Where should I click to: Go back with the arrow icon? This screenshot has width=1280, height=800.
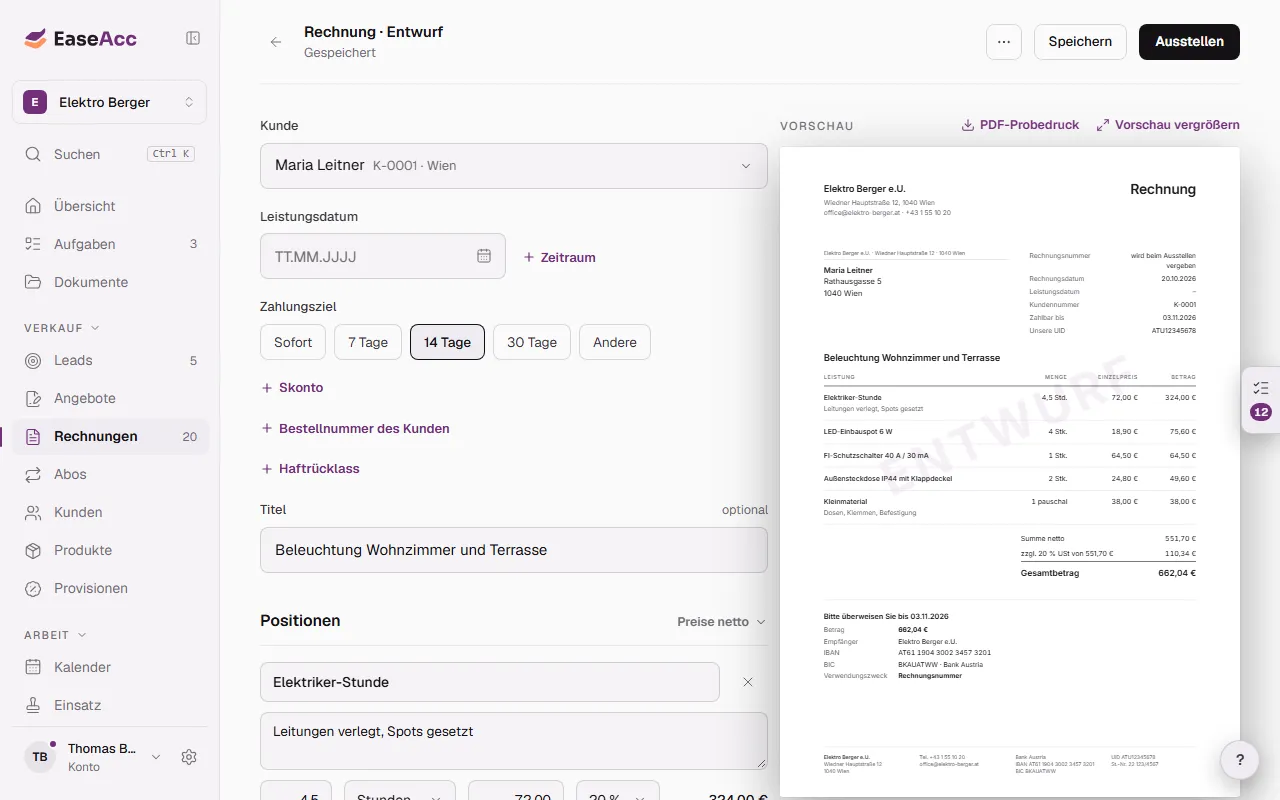[276, 42]
